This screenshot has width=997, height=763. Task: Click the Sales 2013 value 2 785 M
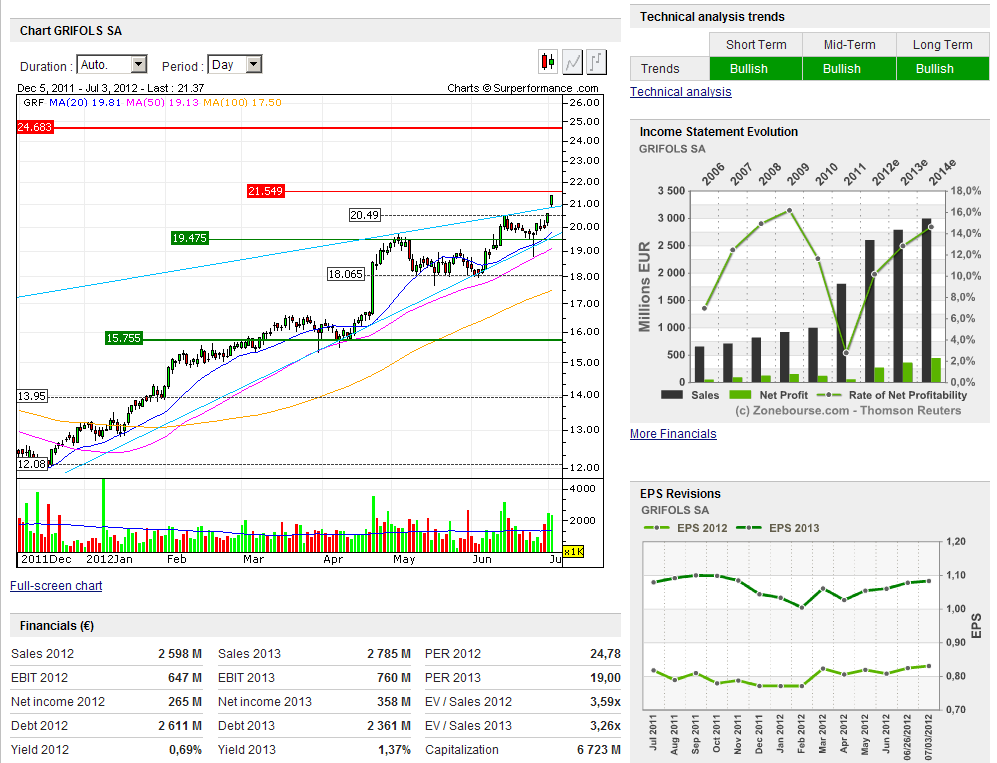pyautogui.click(x=388, y=654)
